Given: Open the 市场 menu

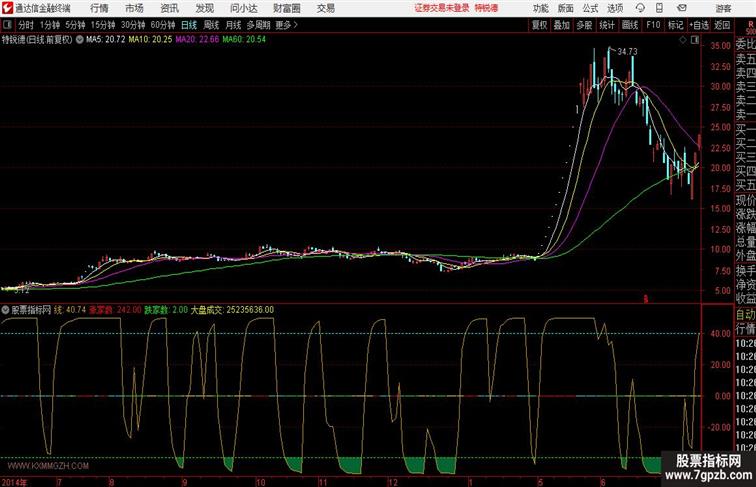Looking at the screenshot, I should click(135, 8).
